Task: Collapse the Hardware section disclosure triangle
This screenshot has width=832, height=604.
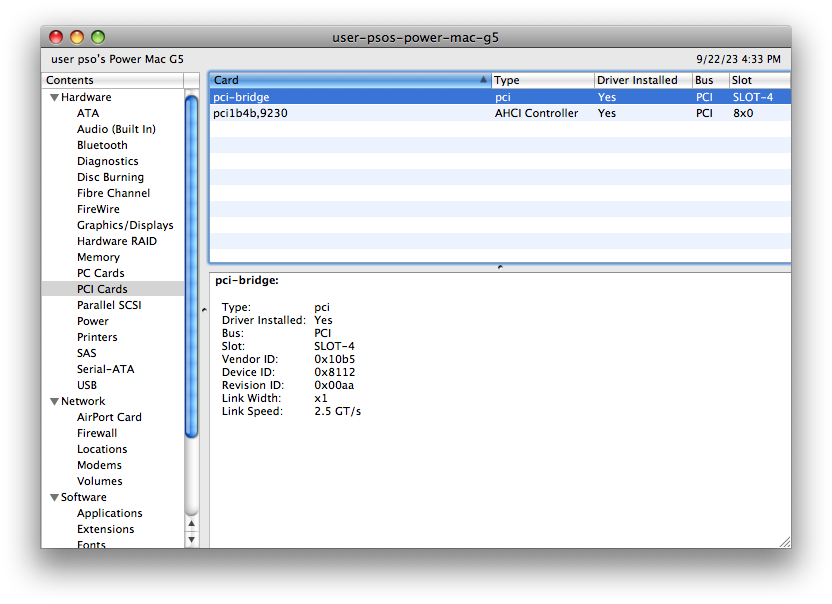Action: [56, 97]
